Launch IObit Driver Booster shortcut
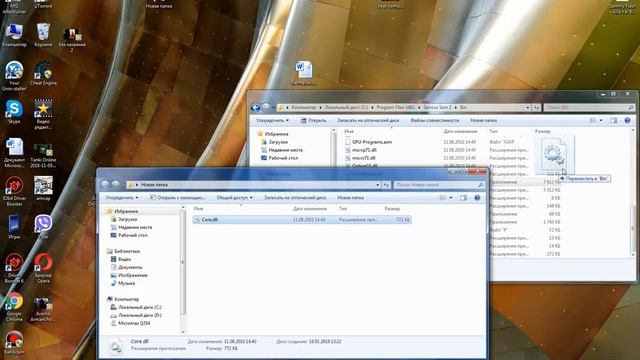This screenshot has width=640, height=360. (14, 191)
